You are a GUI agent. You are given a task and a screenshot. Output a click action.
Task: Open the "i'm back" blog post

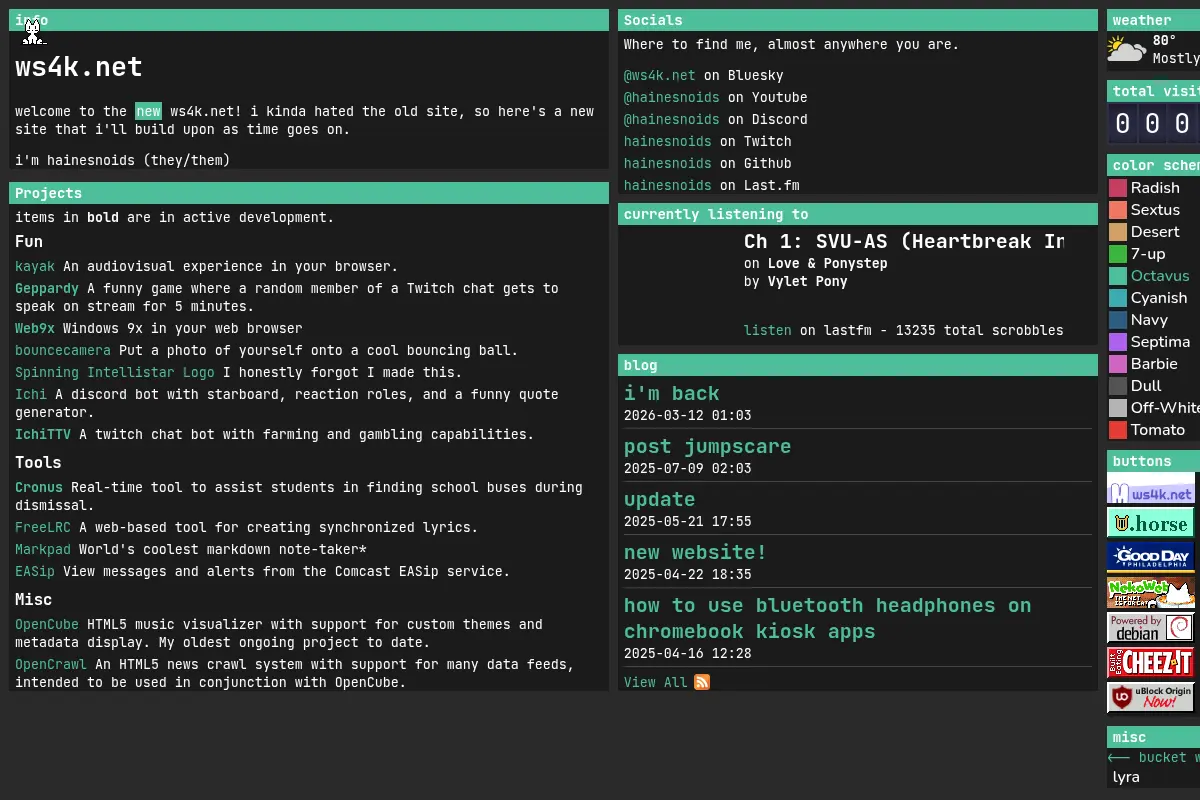672,394
